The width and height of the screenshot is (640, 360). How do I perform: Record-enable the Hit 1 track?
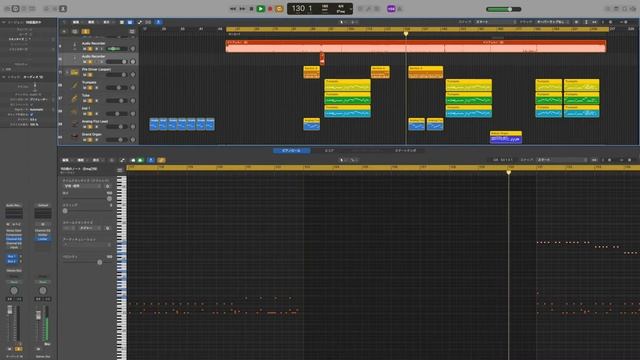point(96,114)
